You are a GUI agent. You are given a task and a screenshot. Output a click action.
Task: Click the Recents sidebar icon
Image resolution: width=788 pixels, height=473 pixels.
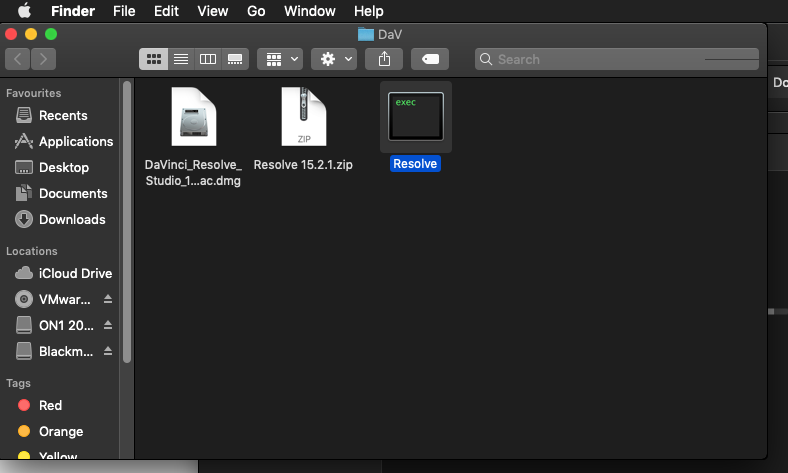(x=24, y=115)
